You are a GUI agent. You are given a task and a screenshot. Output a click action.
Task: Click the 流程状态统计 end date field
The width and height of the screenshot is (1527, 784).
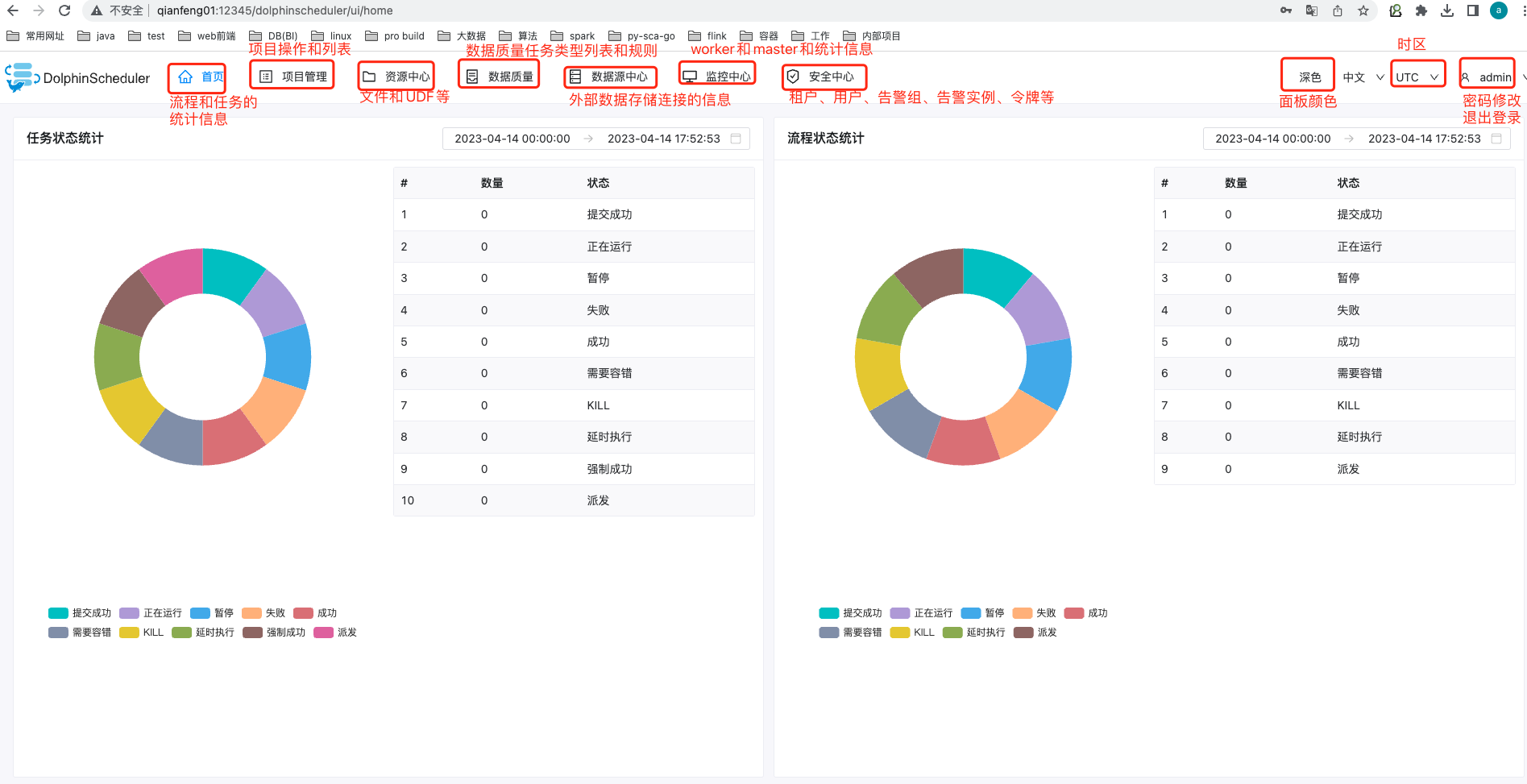[x=1425, y=139]
